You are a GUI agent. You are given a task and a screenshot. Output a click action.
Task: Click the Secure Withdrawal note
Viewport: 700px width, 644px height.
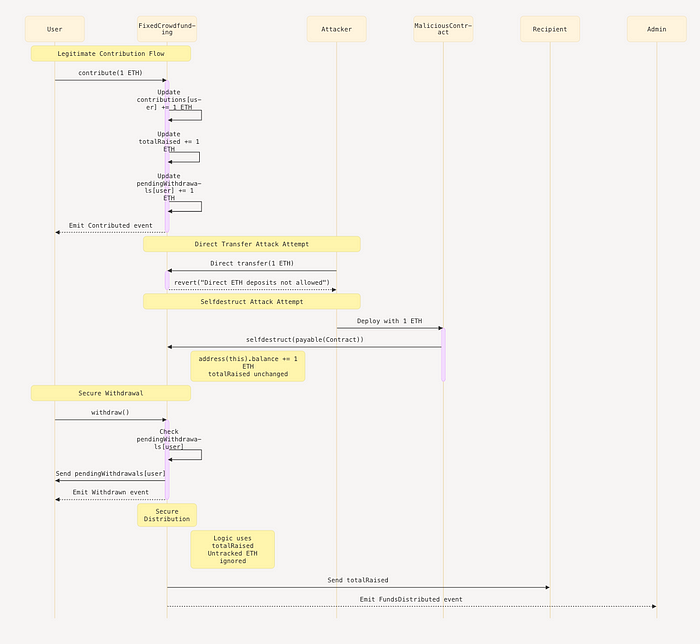(x=111, y=393)
